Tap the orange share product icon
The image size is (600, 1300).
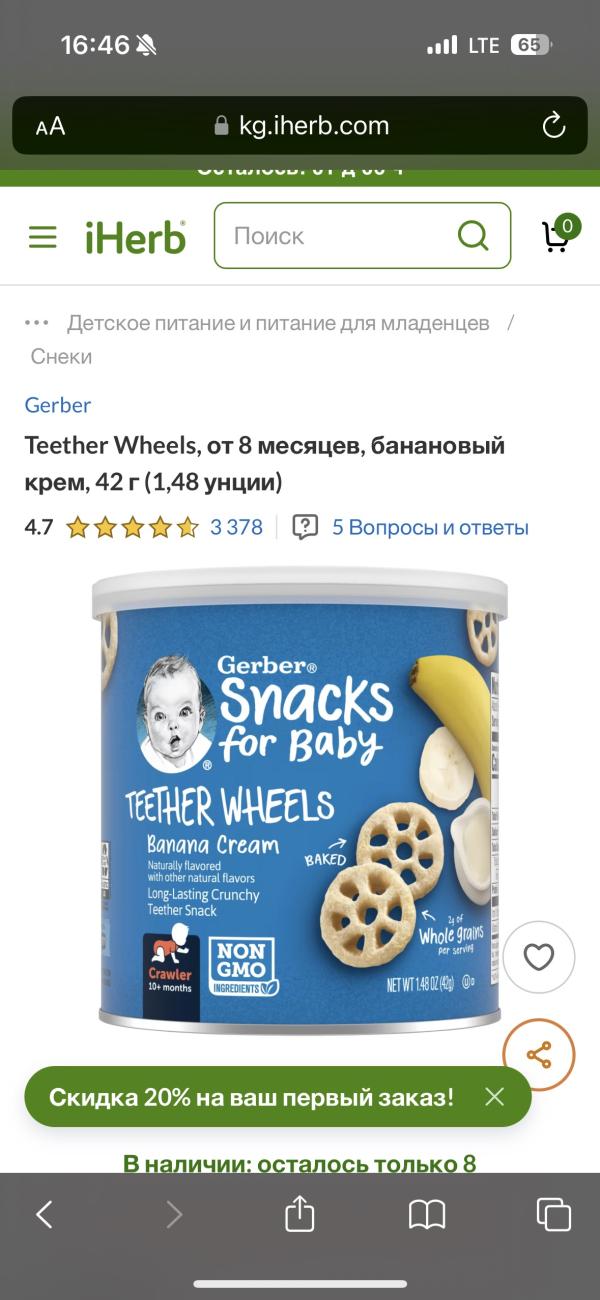click(x=539, y=1054)
